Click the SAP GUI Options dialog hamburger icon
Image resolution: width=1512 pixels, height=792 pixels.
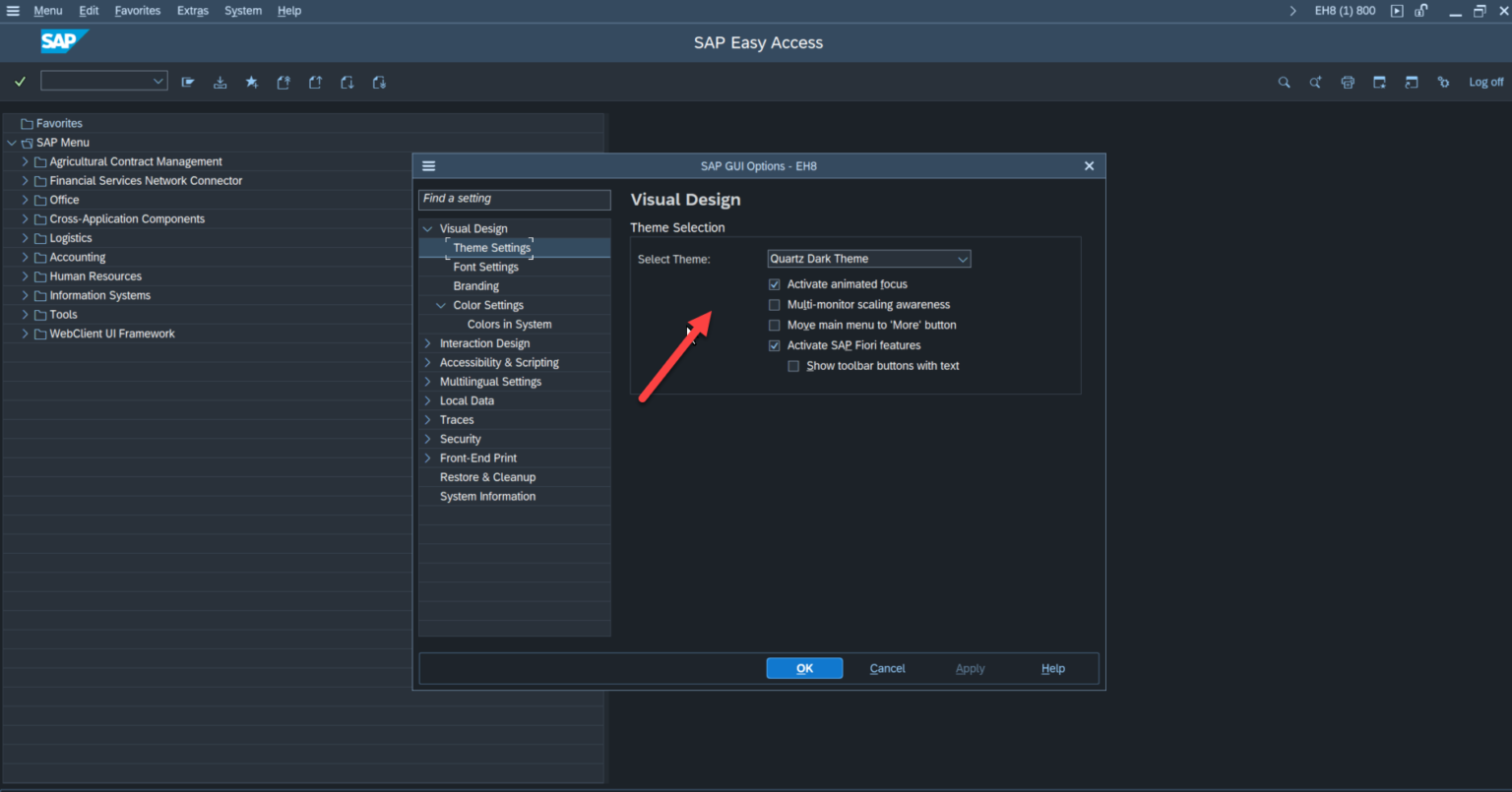pyautogui.click(x=429, y=166)
